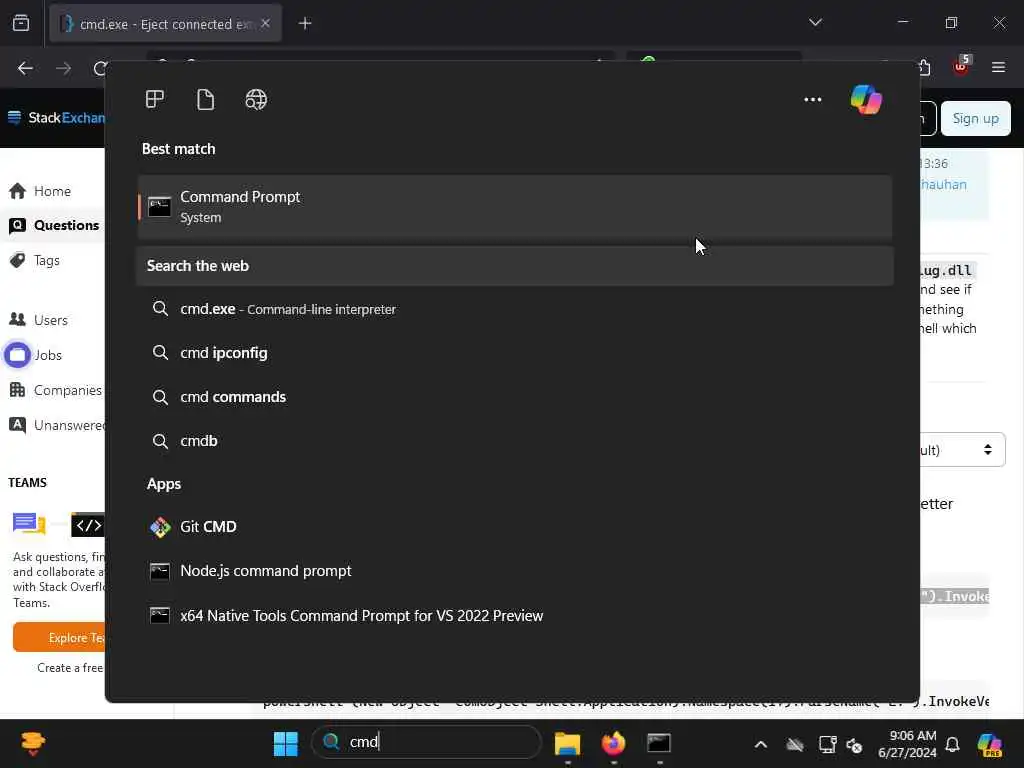
Task: Open the notifications bell in taskbar
Action: 953,744
